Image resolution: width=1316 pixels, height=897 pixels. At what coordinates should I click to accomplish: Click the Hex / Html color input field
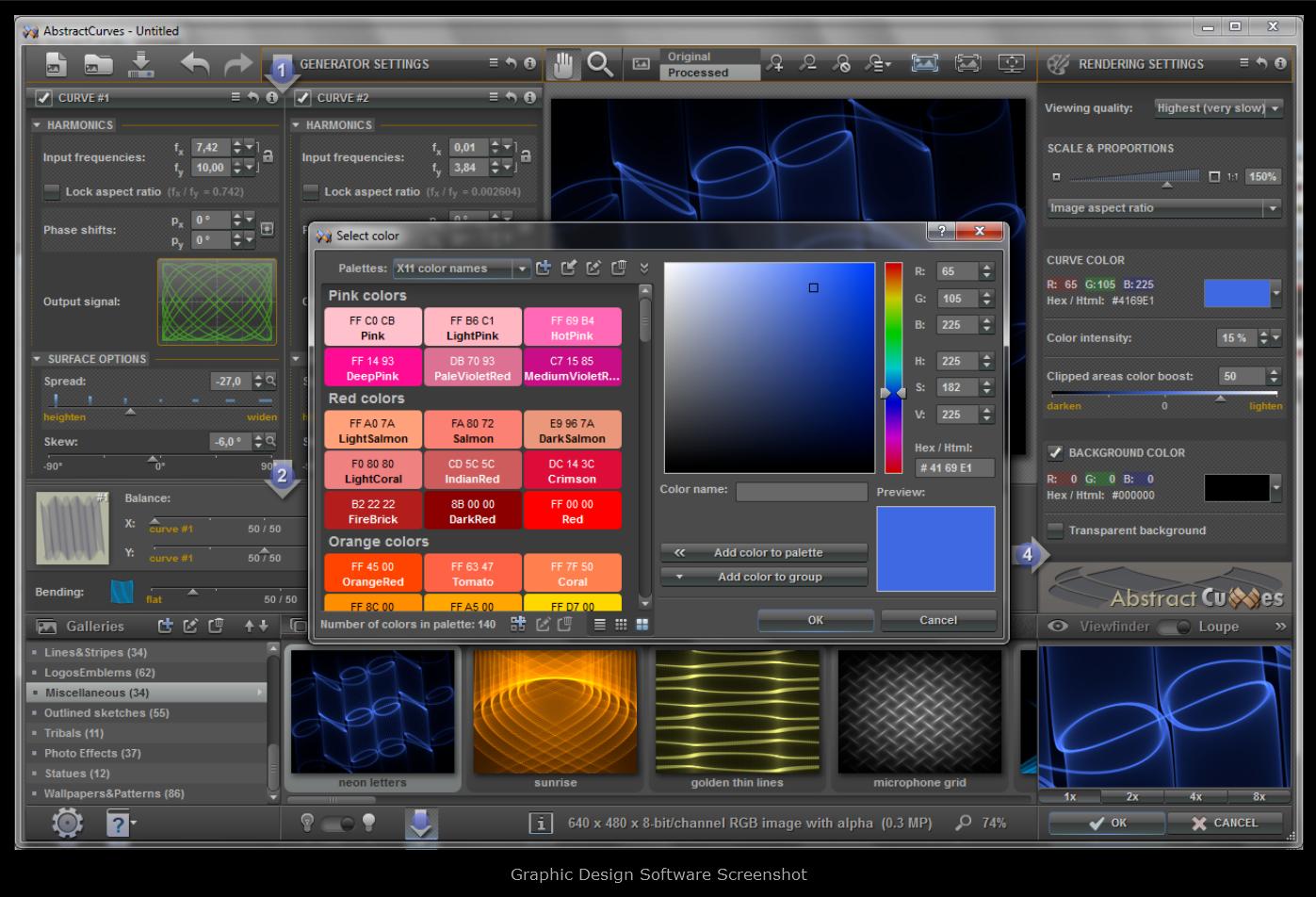coord(954,467)
